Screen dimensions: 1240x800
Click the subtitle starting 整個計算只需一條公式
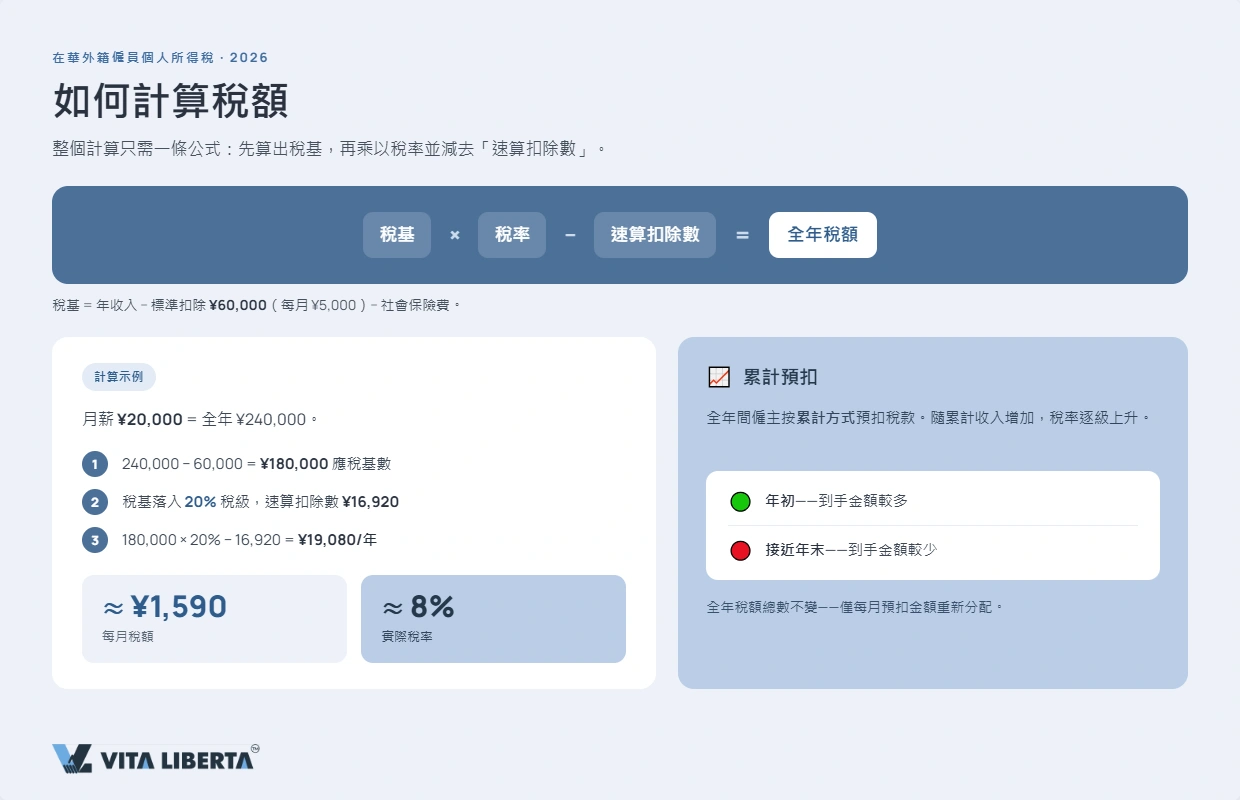click(x=330, y=149)
